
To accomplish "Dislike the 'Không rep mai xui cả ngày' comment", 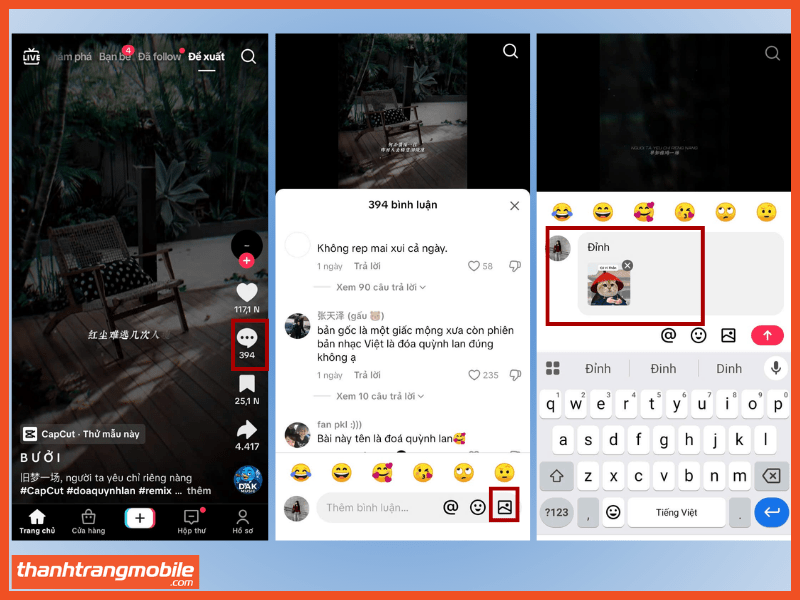I will click(x=515, y=266).
